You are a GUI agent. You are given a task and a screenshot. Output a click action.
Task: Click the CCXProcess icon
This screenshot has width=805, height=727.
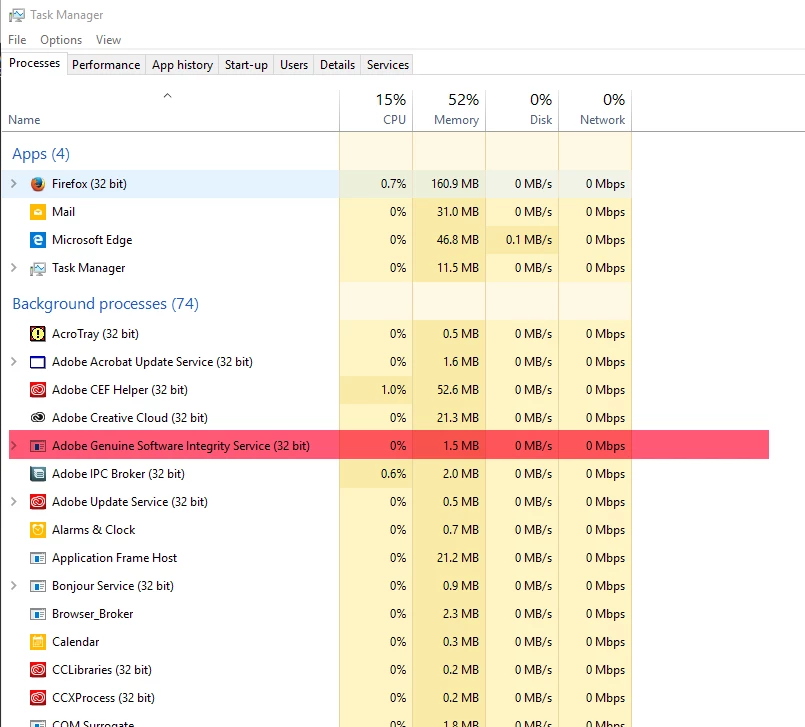coord(37,698)
